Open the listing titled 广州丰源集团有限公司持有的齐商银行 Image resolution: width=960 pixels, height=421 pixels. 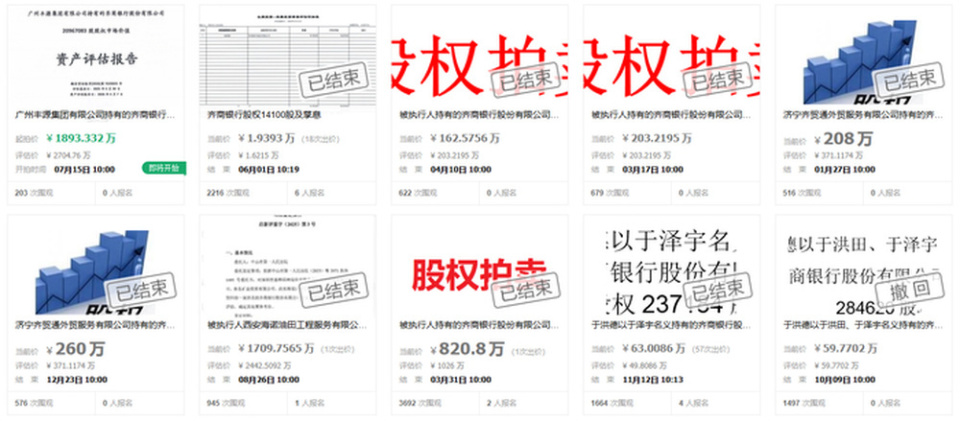coord(95,114)
